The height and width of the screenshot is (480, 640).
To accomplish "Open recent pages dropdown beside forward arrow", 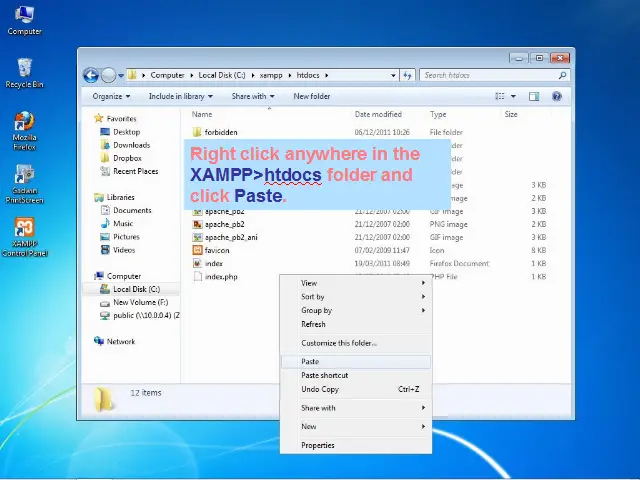I will pyautogui.click(x=121, y=76).
